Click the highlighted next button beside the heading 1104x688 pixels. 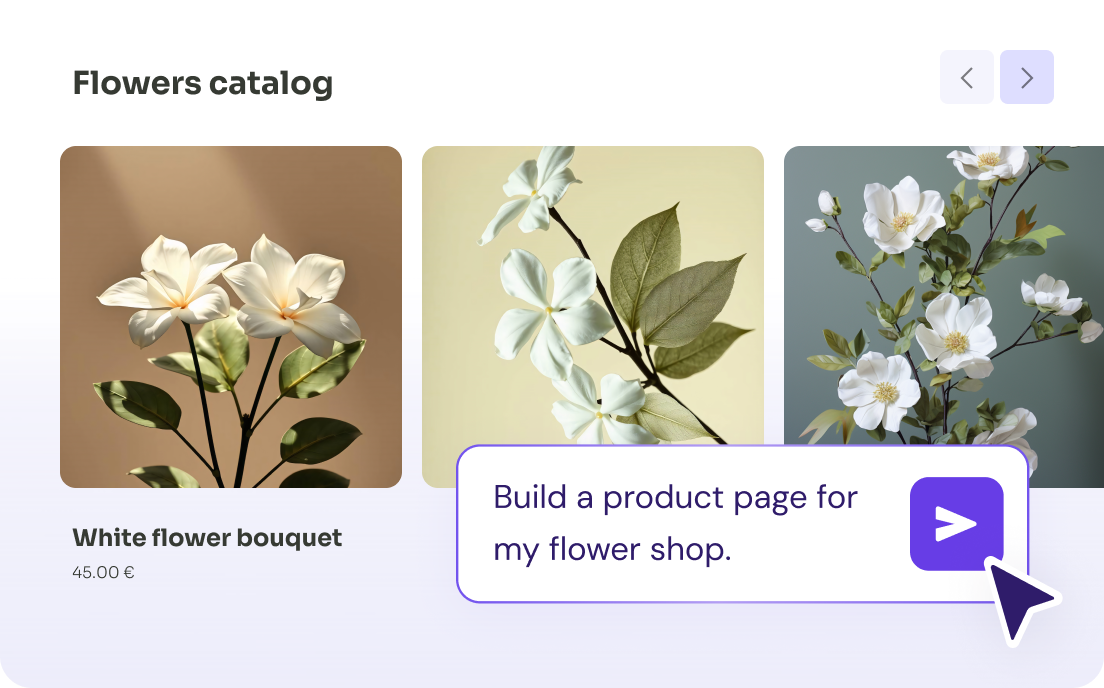(x=1026, y=77)
